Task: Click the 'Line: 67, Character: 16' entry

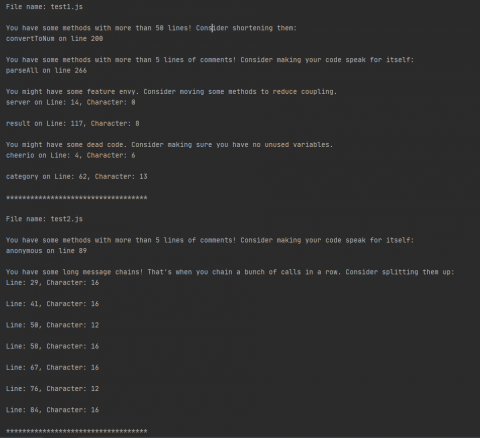Action: (x=52, y=368)
